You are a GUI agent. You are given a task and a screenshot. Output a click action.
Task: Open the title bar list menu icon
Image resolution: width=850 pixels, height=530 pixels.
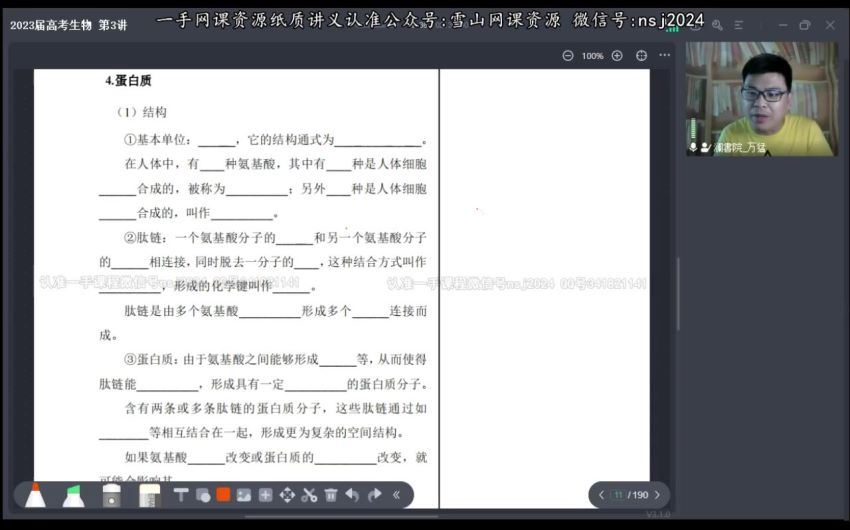[x=738, y=25]
